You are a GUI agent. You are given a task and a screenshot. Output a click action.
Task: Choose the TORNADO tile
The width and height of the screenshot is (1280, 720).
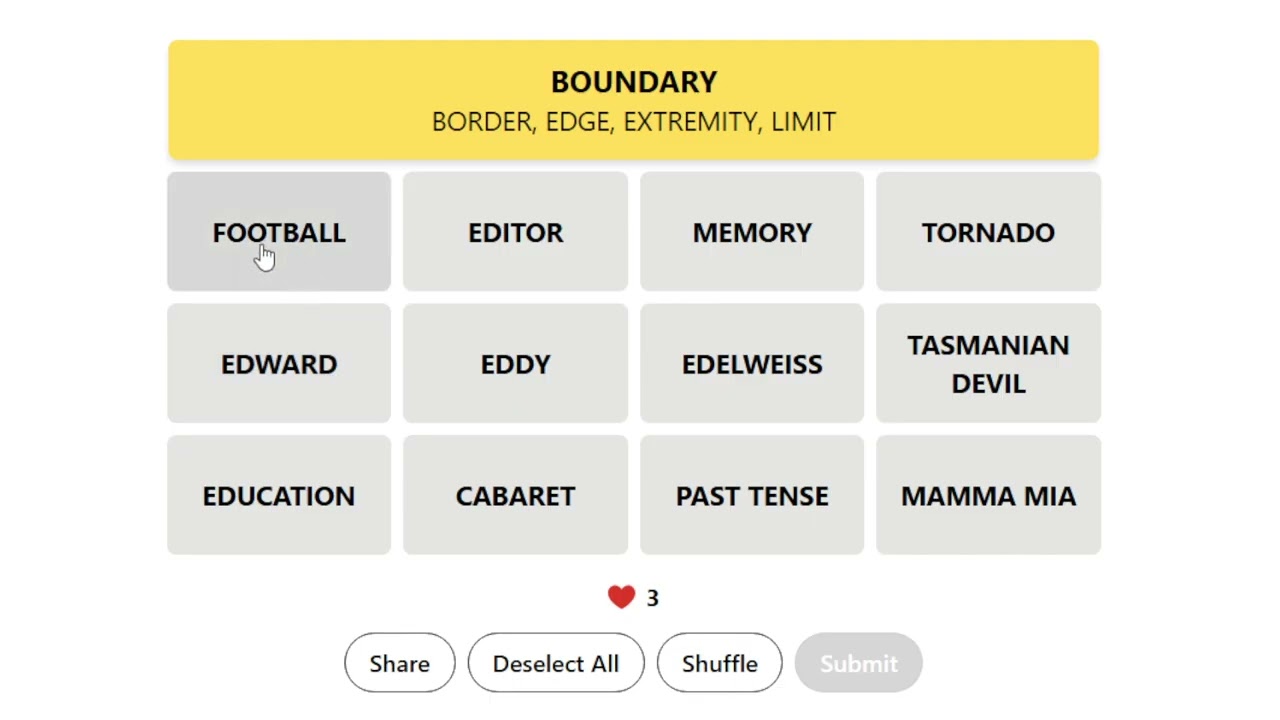point(988,232)
